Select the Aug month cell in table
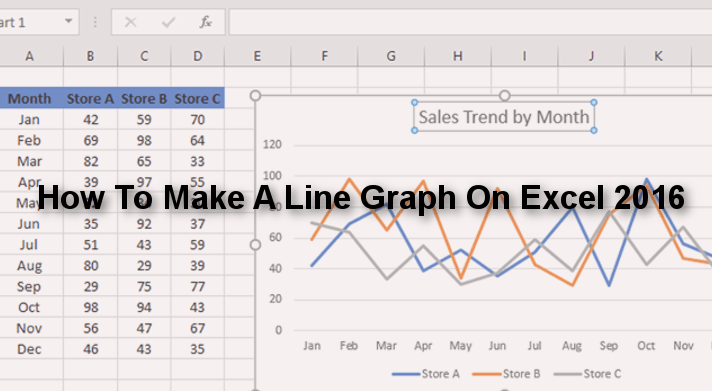Screen dimensions: 712x391 (x=30, y=266)
